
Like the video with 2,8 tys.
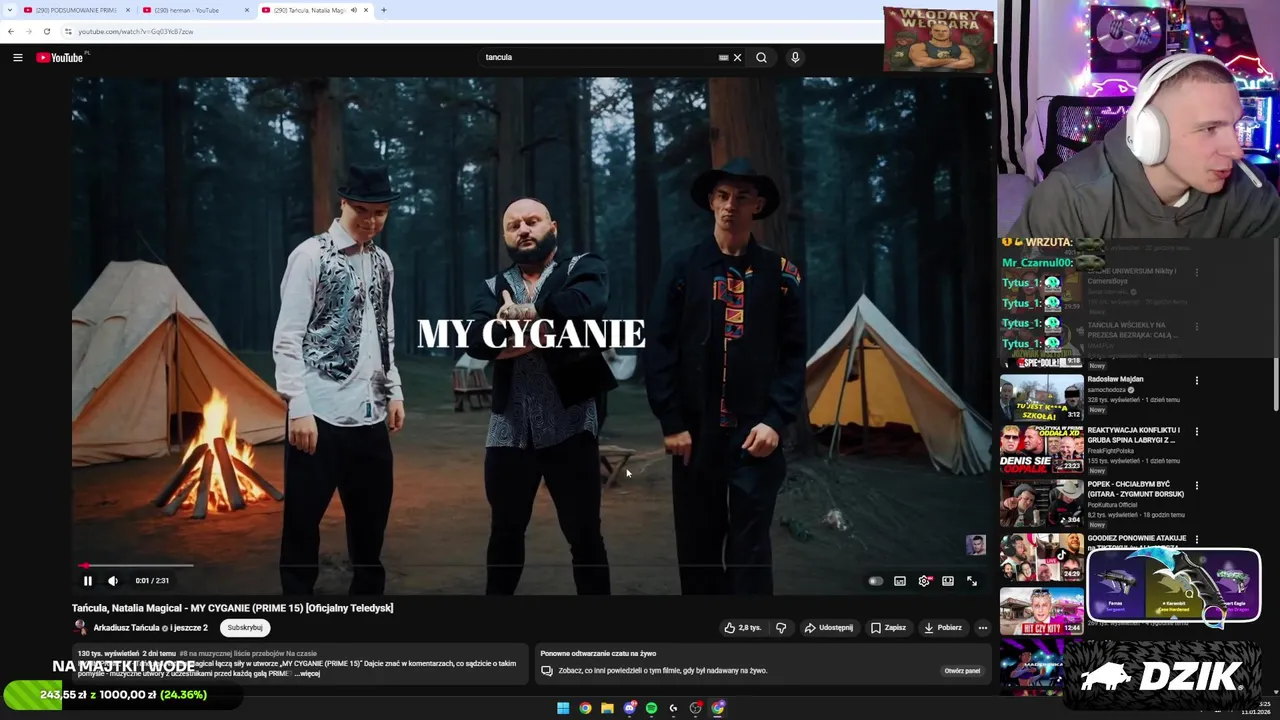(743, 628)
